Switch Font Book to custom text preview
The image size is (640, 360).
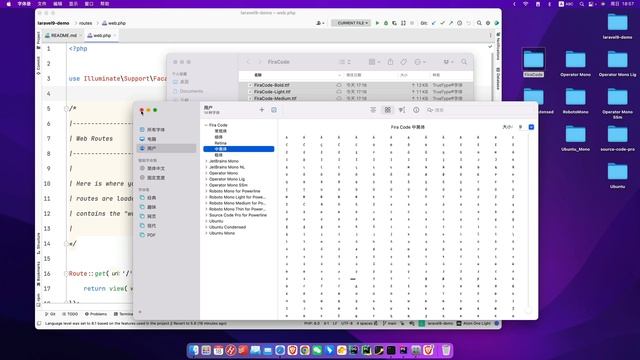pyautogui.click(x=402, y=110)
